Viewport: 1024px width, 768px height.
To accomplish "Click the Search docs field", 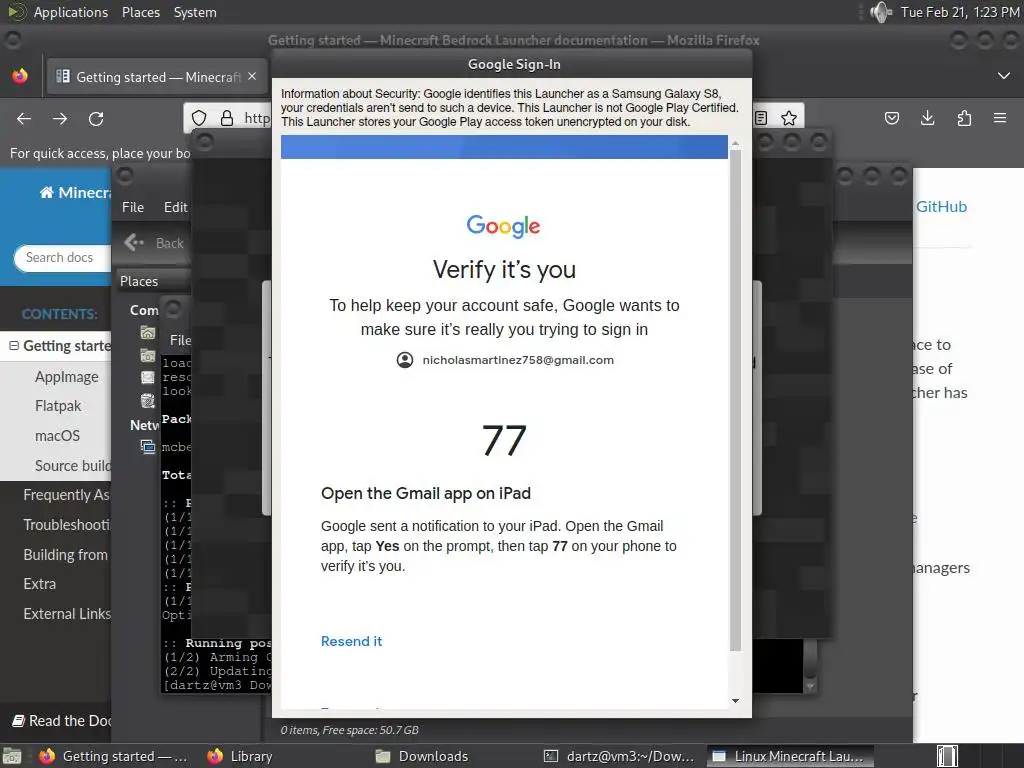I will (x=63, y=257).
